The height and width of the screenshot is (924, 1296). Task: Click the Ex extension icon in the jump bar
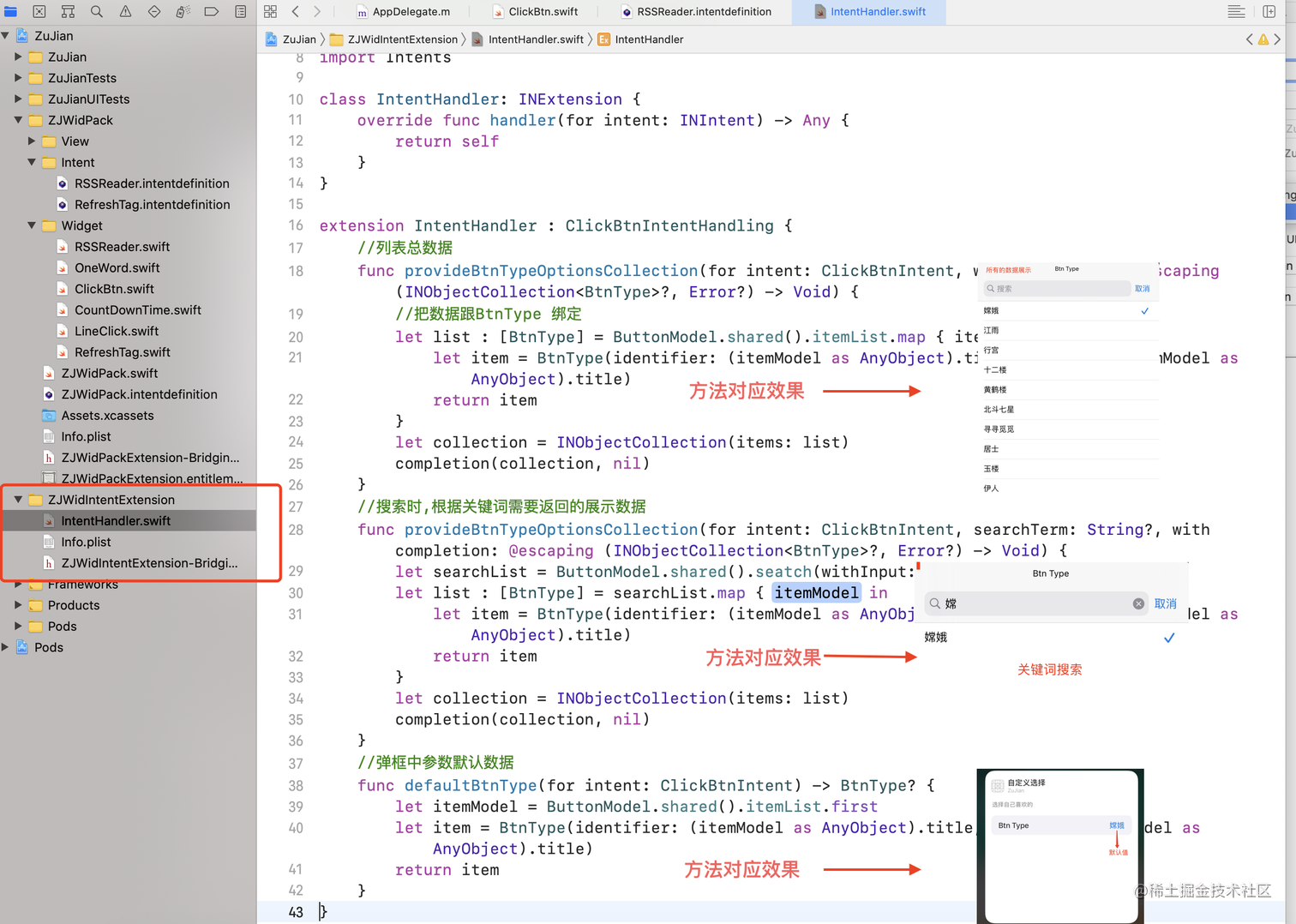604,39
